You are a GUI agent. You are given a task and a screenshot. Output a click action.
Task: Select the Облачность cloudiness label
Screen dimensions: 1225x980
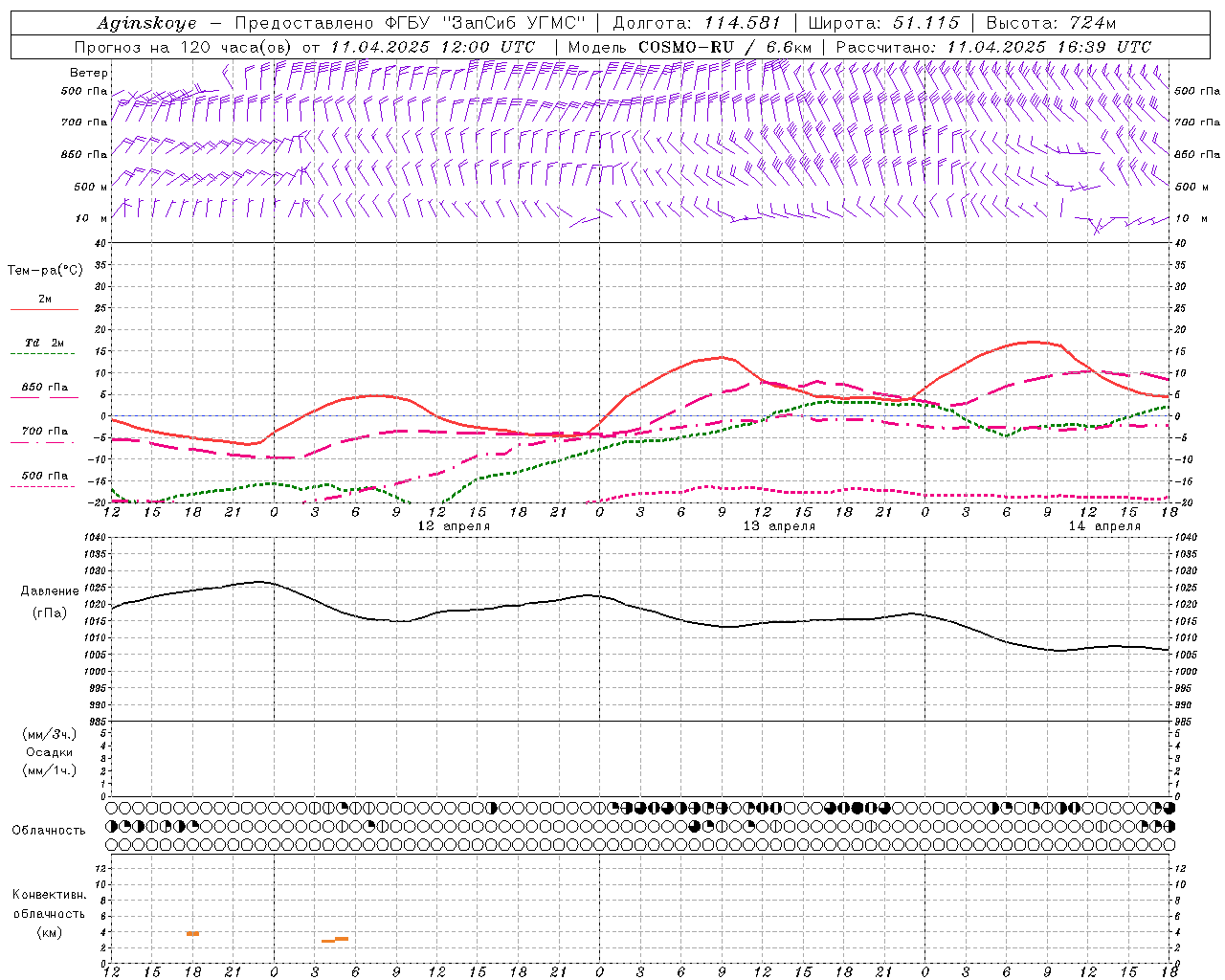(49, 831)
